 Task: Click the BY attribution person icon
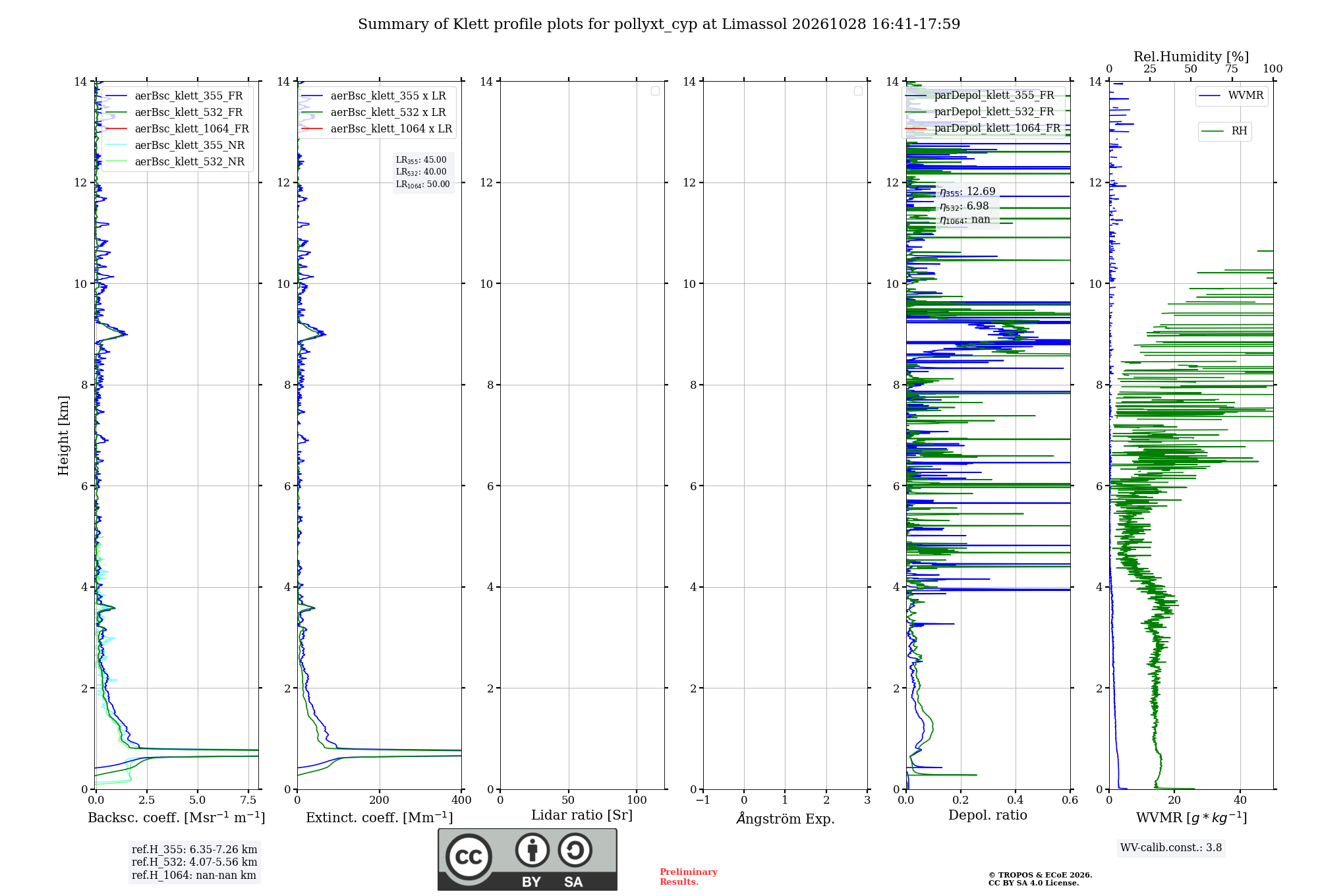pos(532,850)
